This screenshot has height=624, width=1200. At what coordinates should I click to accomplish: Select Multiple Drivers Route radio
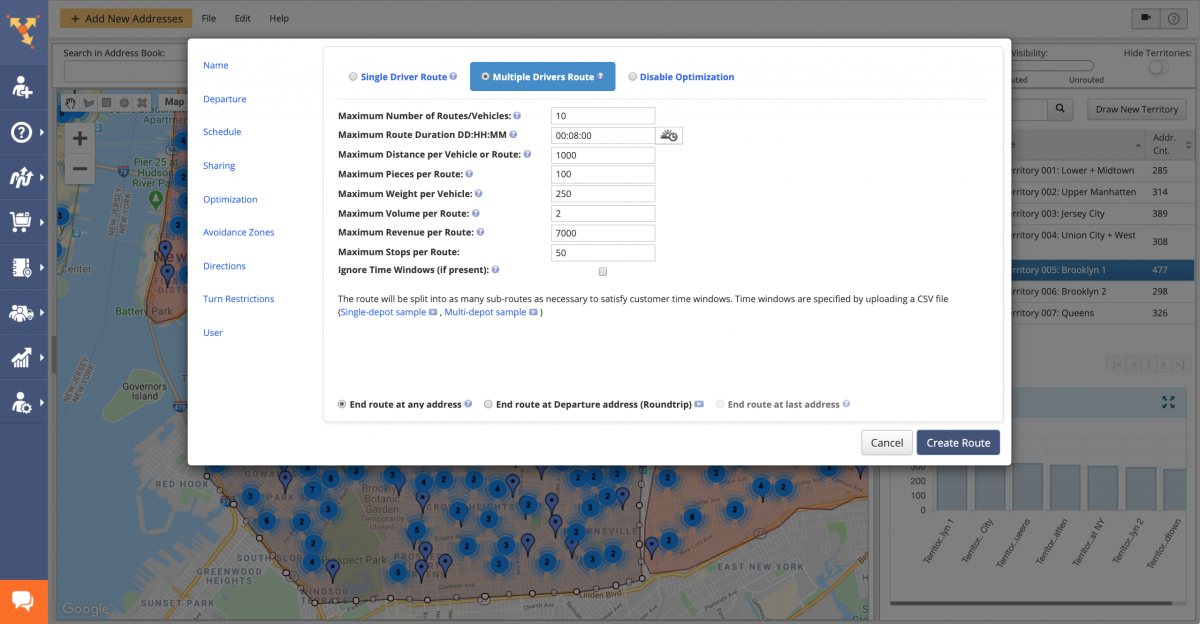485,77
